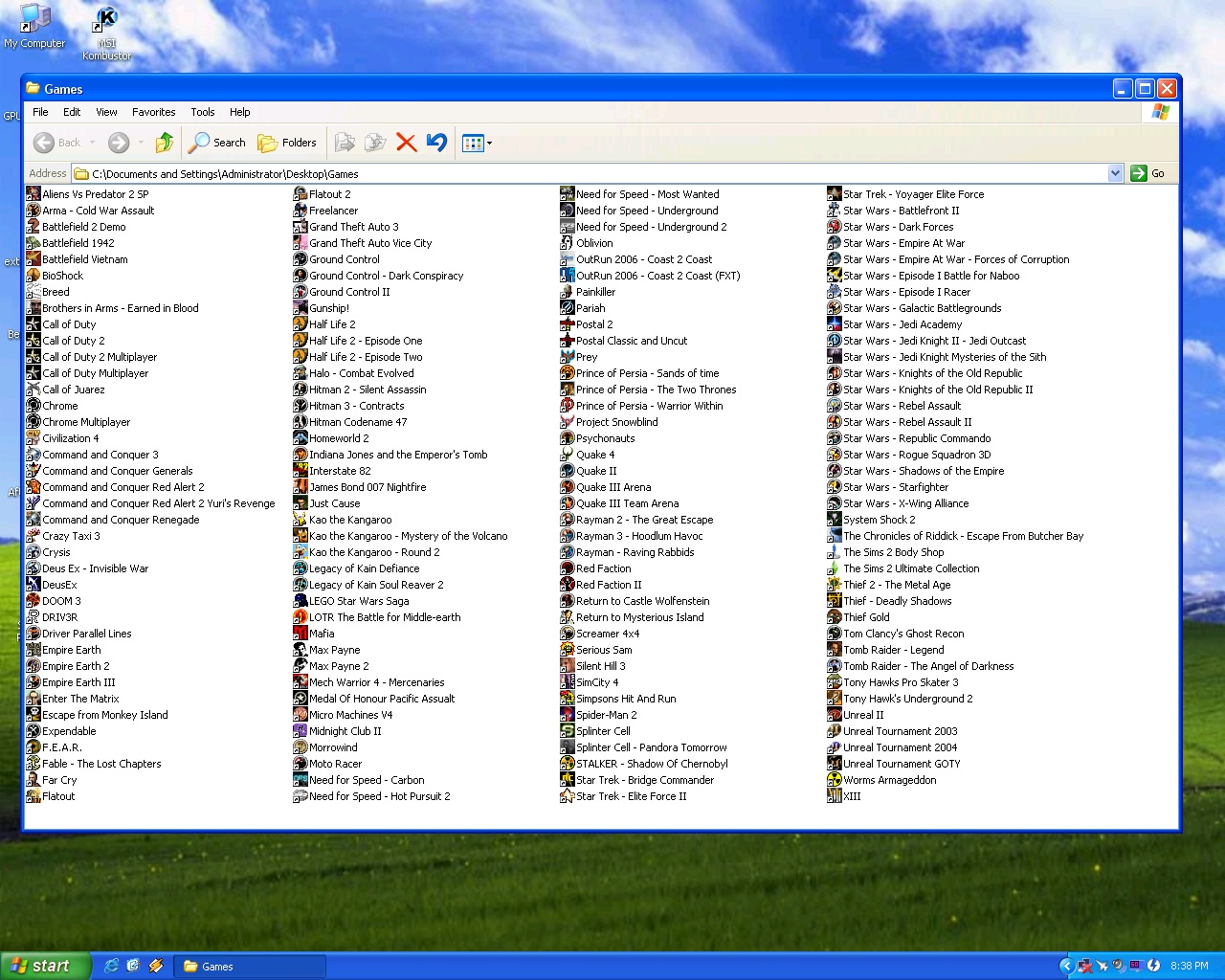
Task: Select the Oblivion shortcut icon
Action: coord(568,243)
